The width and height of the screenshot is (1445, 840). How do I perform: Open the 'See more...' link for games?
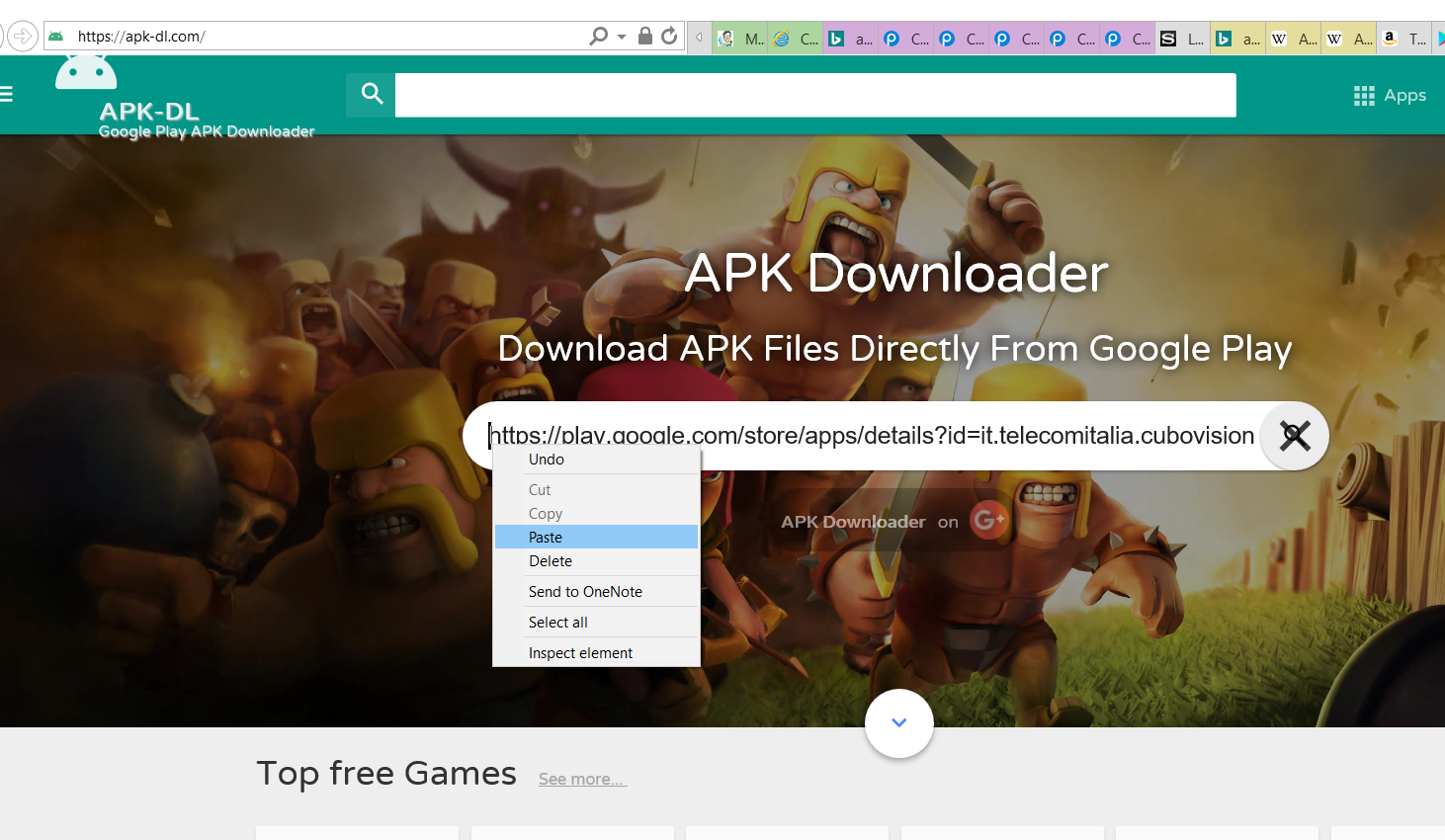pos(582,779)
